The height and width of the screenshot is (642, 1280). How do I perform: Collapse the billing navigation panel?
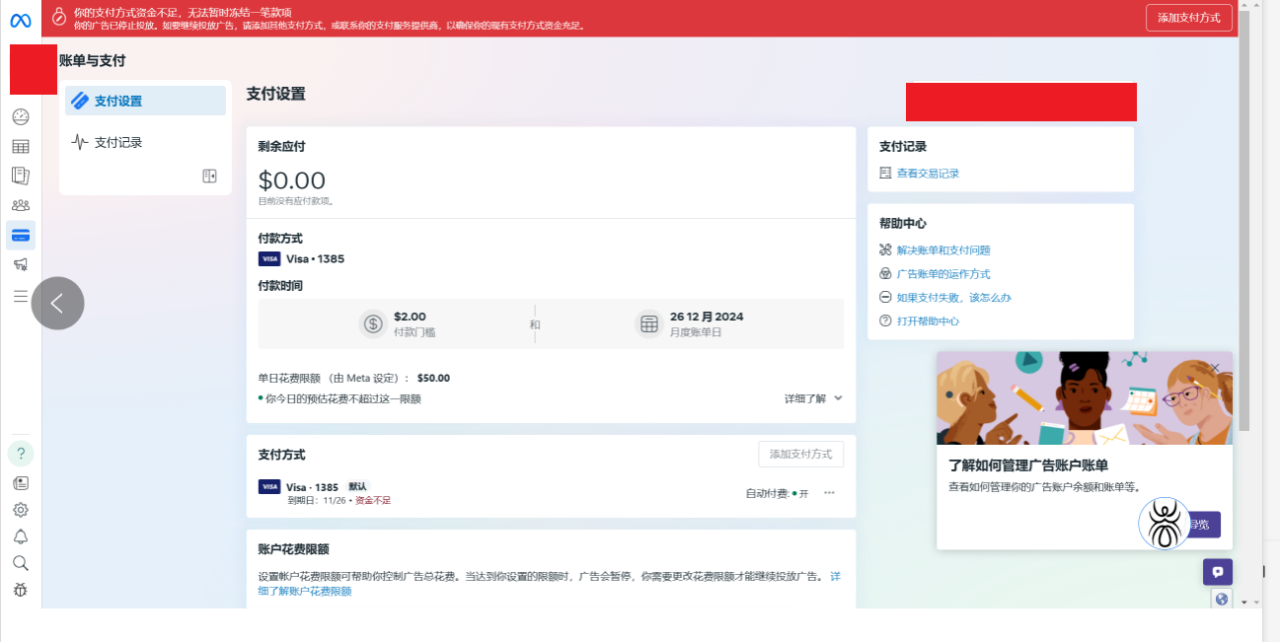[x=209, y=176]
